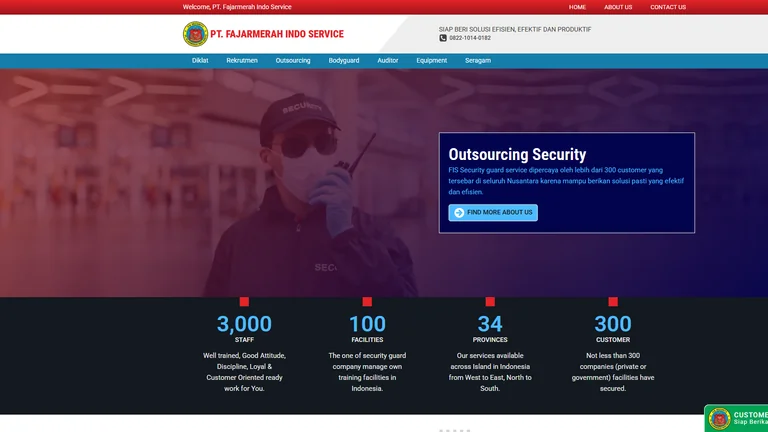Click the red marker above 34 Provinces
This screenshot has height=432, width=768.
490,302
